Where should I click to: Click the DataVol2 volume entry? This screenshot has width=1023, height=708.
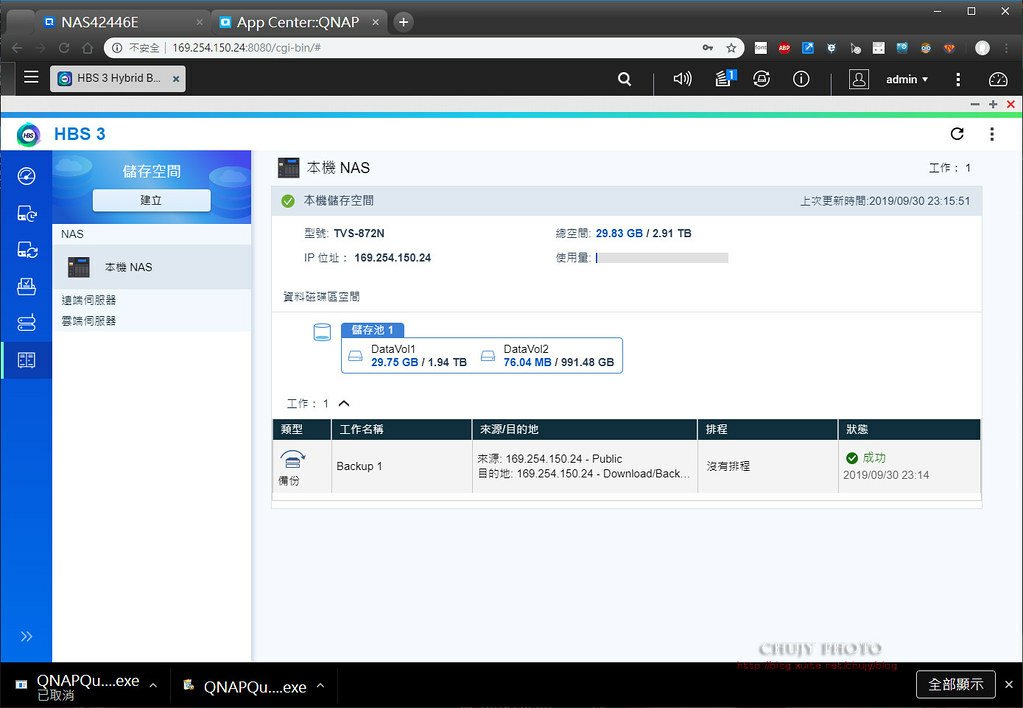pyautogui.click(x=548, y=356)
